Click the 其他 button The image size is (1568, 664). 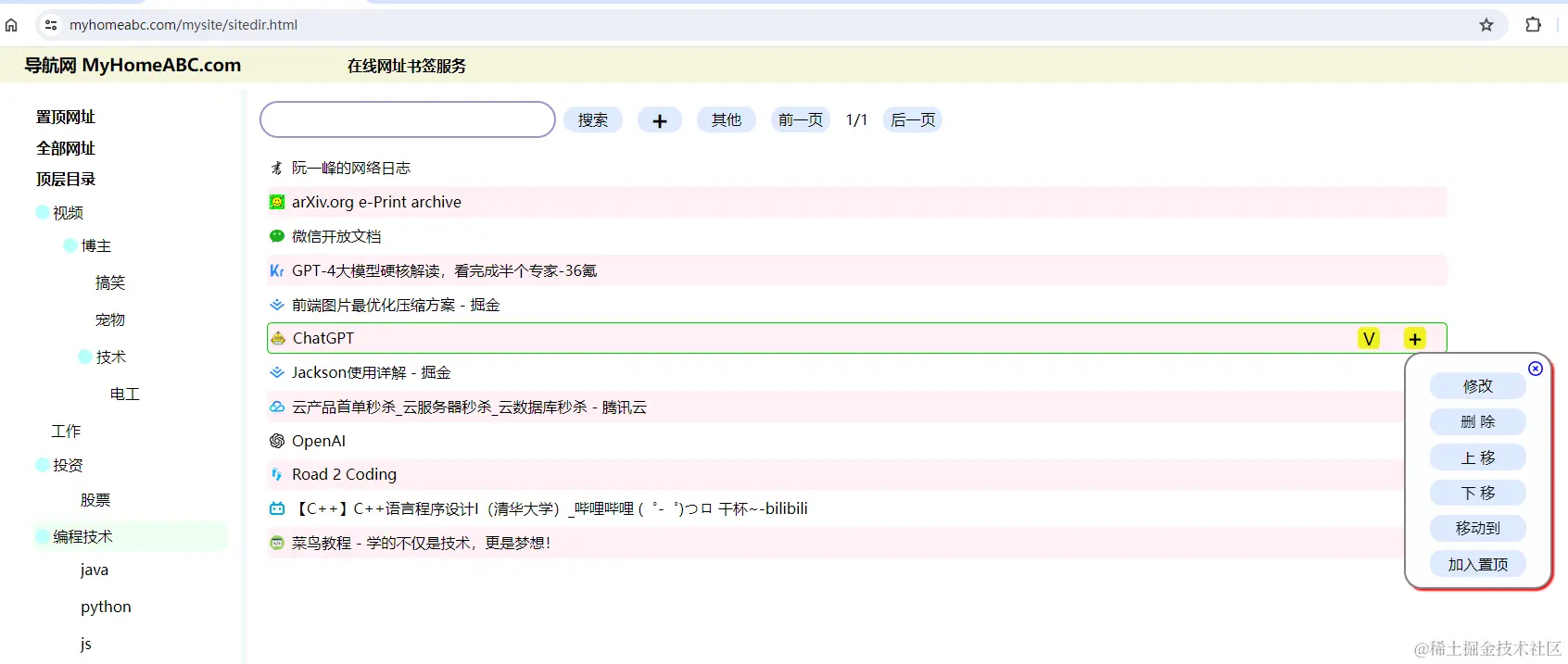[x=727, y=120]
